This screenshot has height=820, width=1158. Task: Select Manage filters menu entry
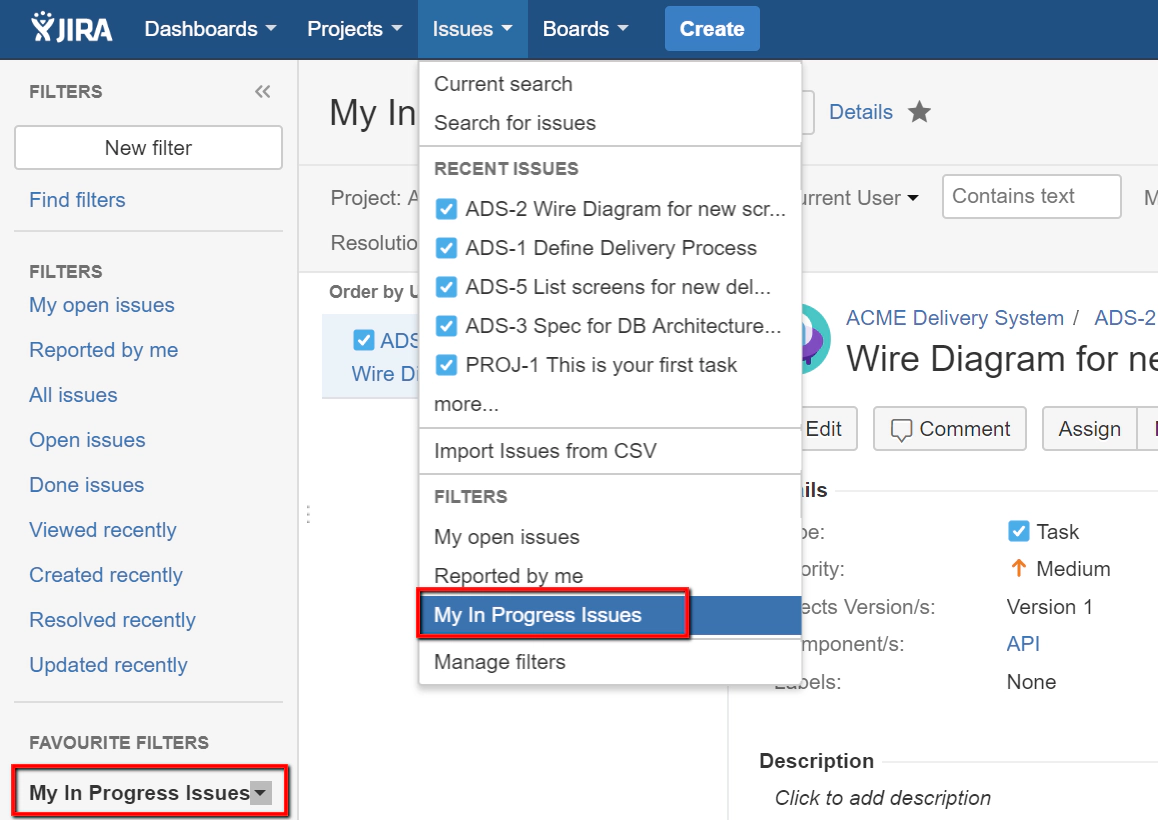click(x=499, y=662)
